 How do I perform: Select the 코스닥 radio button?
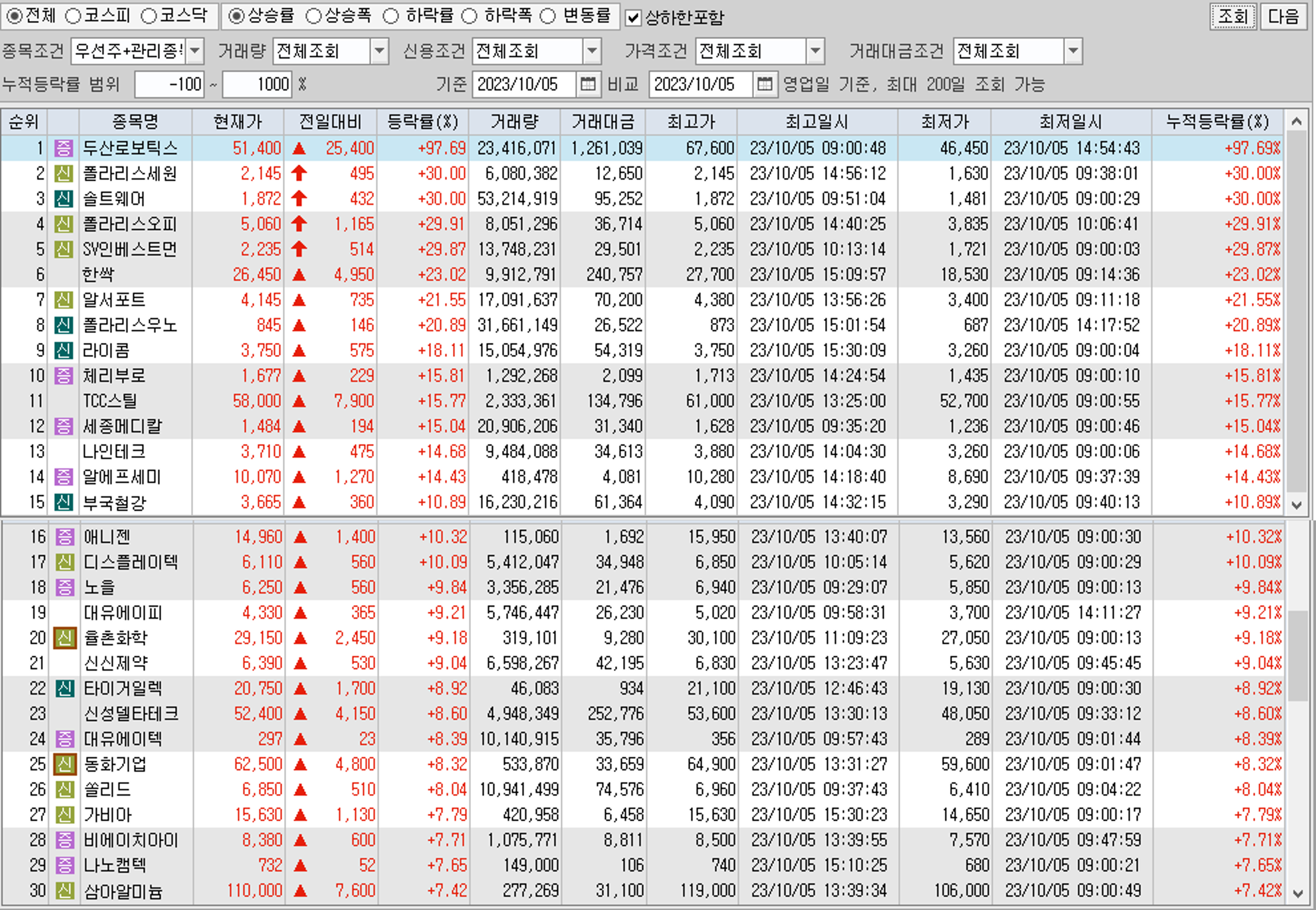pyautogui.click(x=149, y=16)
